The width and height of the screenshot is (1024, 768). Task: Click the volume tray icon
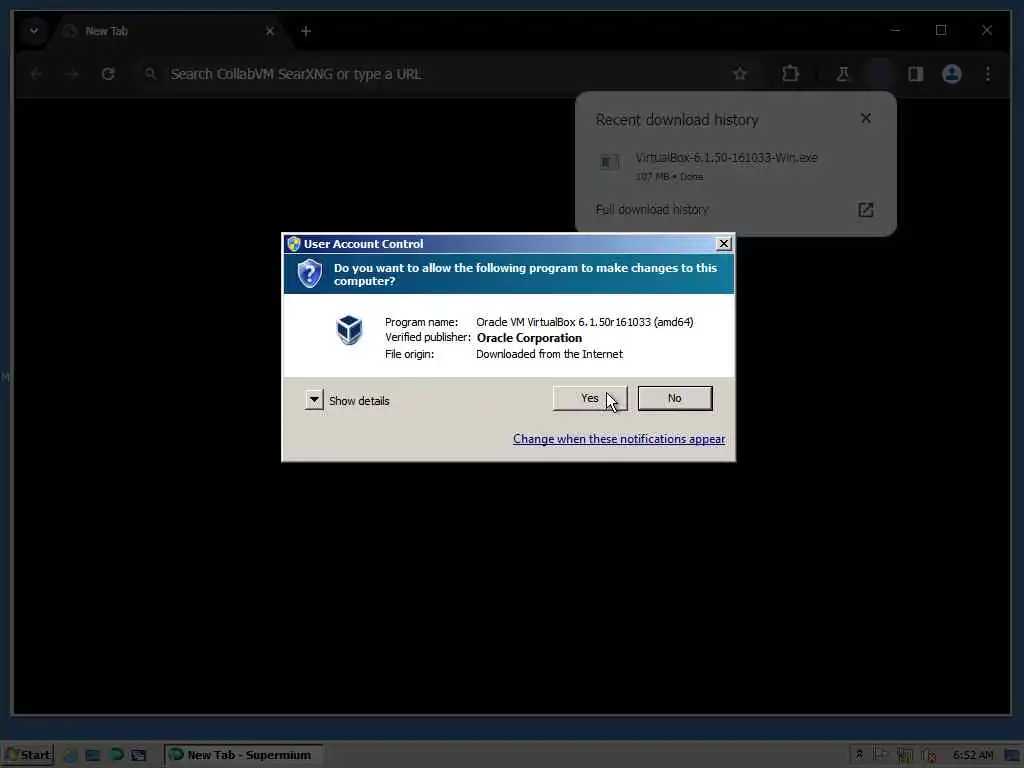tap(929, 756)
